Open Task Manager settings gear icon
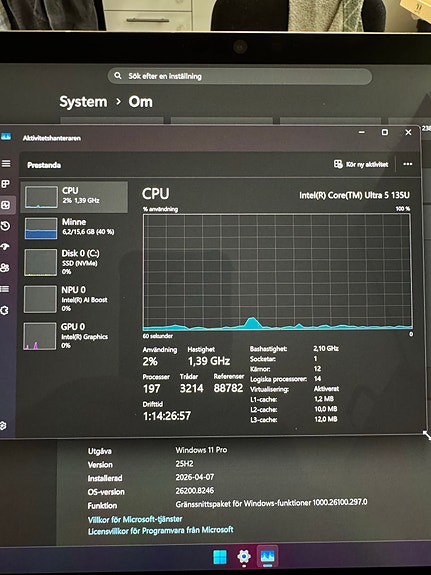The image size is (431, 575). pos(3,425)
